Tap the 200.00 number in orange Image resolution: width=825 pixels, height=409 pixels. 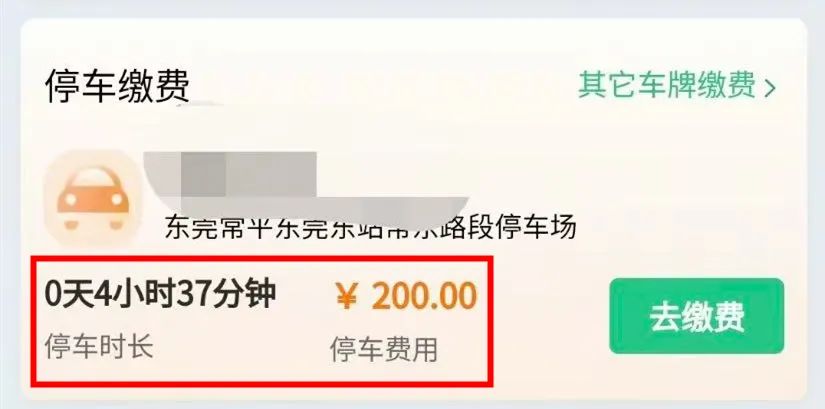[424, 296]
